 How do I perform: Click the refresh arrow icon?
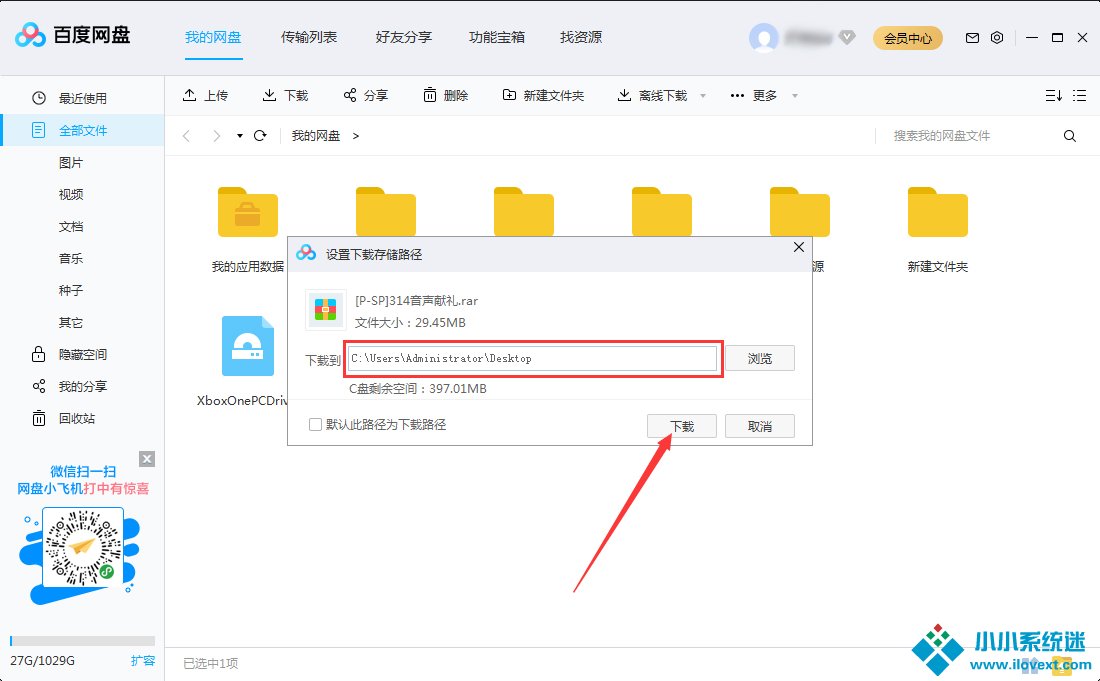point(260,136)
